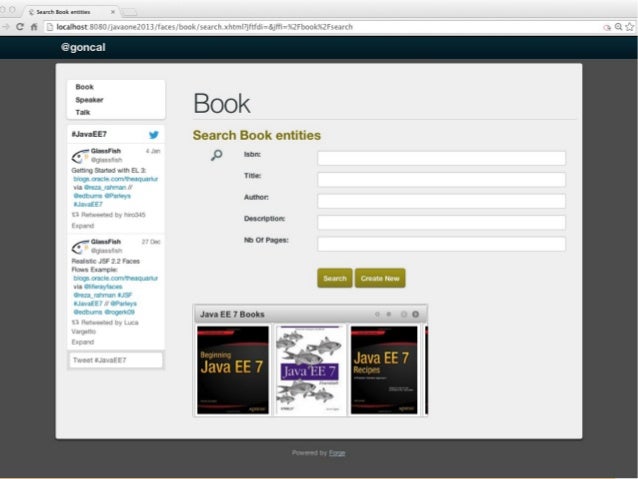Viewport: 638px width, 479px height.
Task: Focus the Nb Of Pages input field
Action: click(441, 244)
